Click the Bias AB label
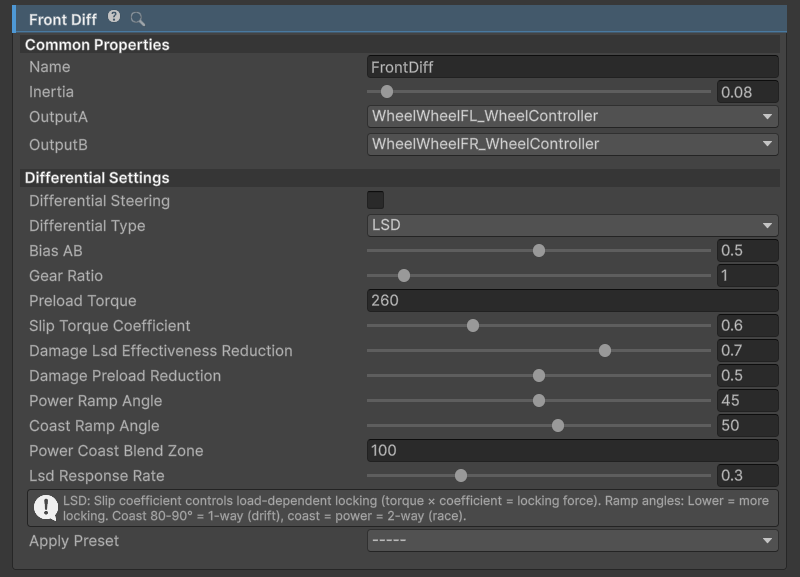The width and height of the screenshot is (800, 577). (x=56, y=251)
